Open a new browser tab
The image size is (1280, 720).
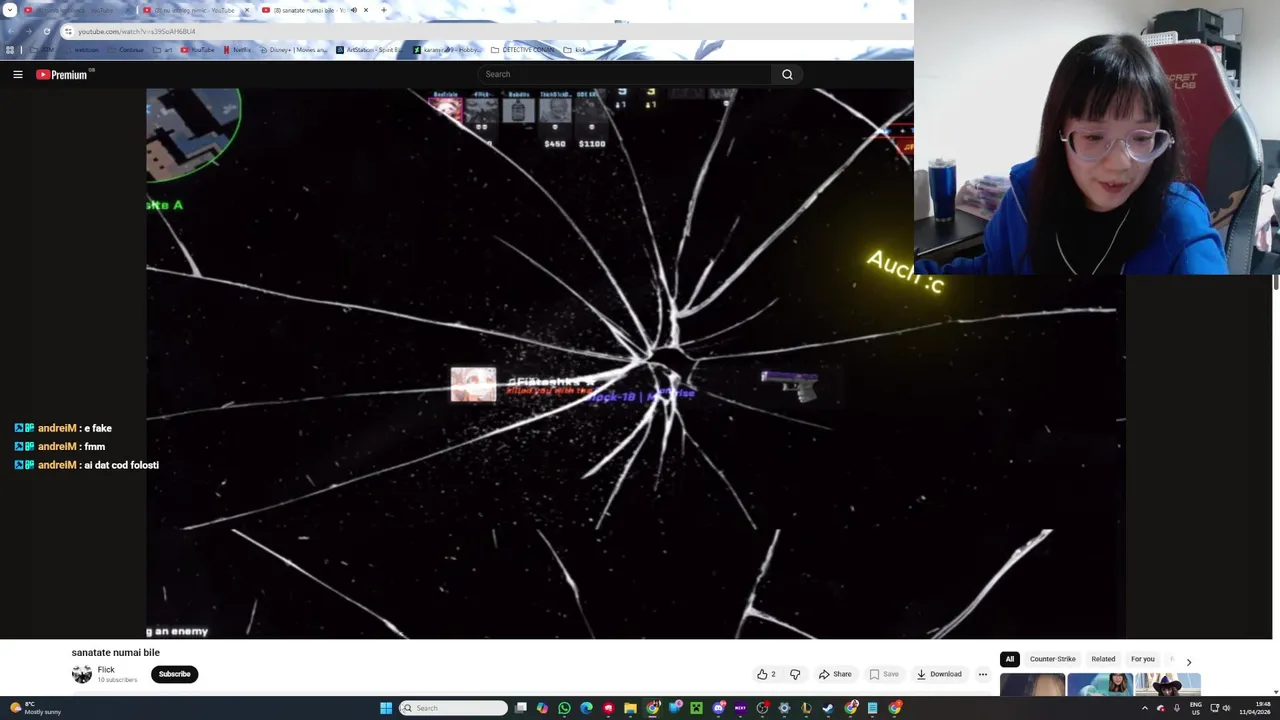[384, 10]
